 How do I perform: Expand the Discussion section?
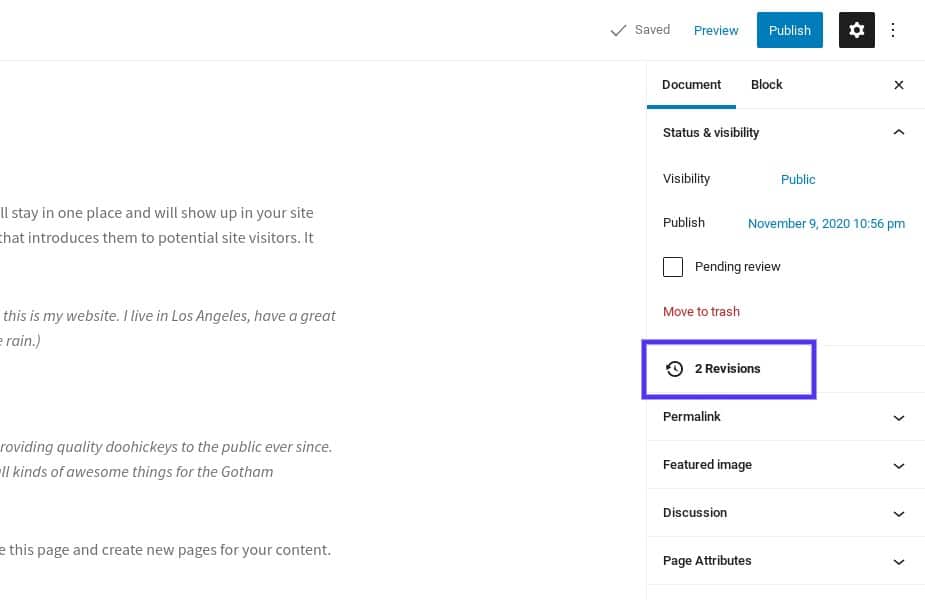898,513
